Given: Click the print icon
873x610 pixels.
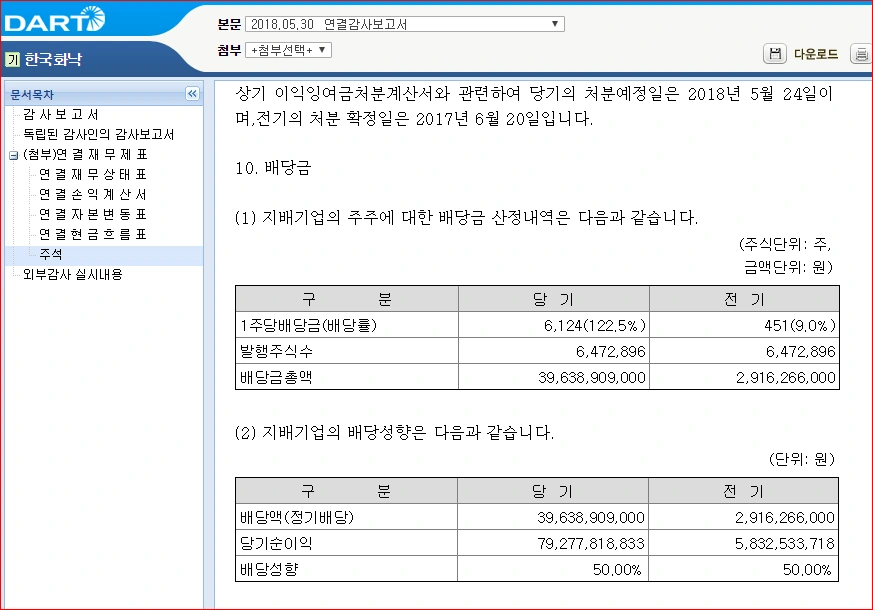Looking at the screenshot, I should click(861, 54).
